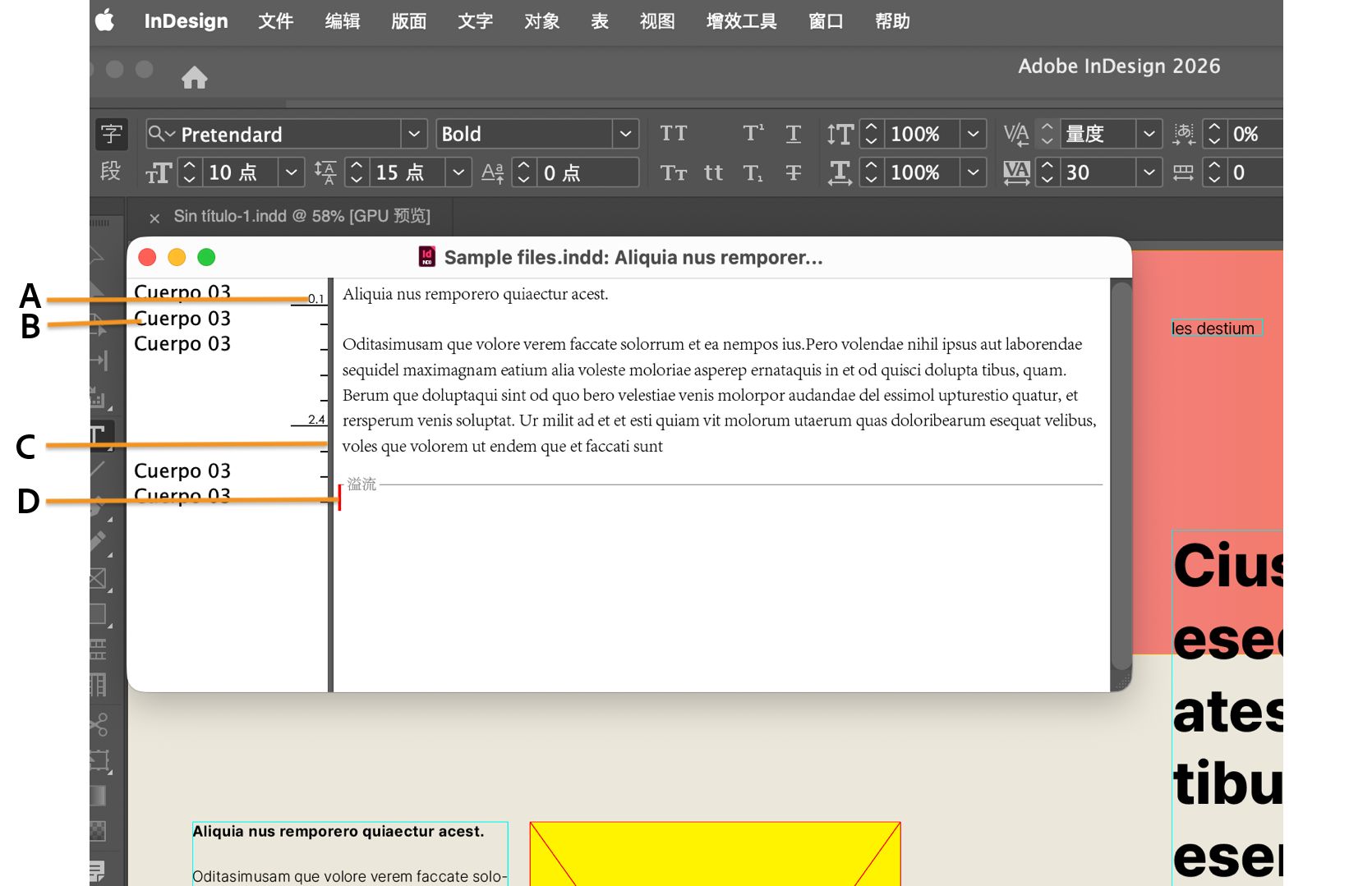Viewport: 1372px width, 886px height.
Task: Open the 增效工具 menu
Action: (x=741, y=21)
